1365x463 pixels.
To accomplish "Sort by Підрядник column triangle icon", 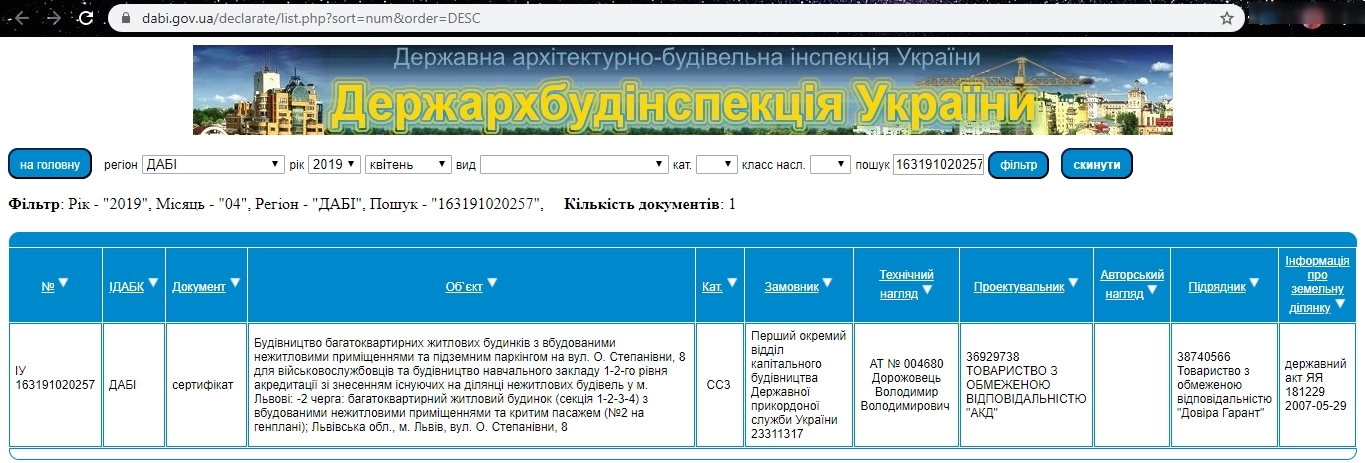I will (x=1255, y=284).
